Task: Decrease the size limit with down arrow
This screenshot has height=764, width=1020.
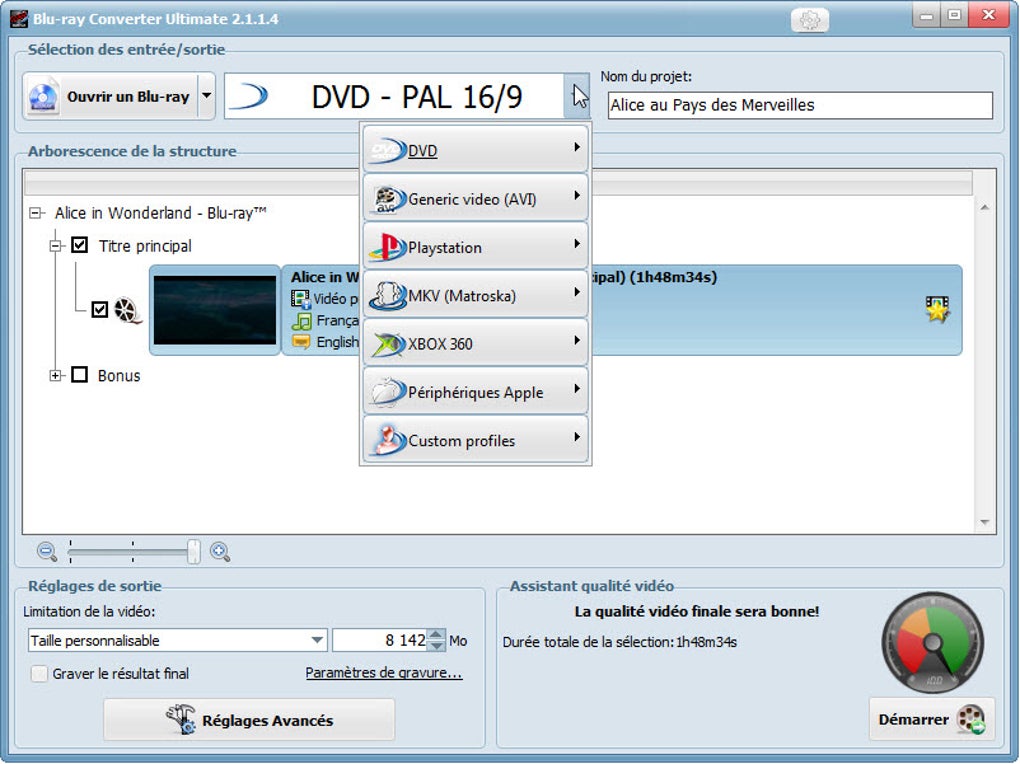Action: pyautogui.click(x=437, y=646)
